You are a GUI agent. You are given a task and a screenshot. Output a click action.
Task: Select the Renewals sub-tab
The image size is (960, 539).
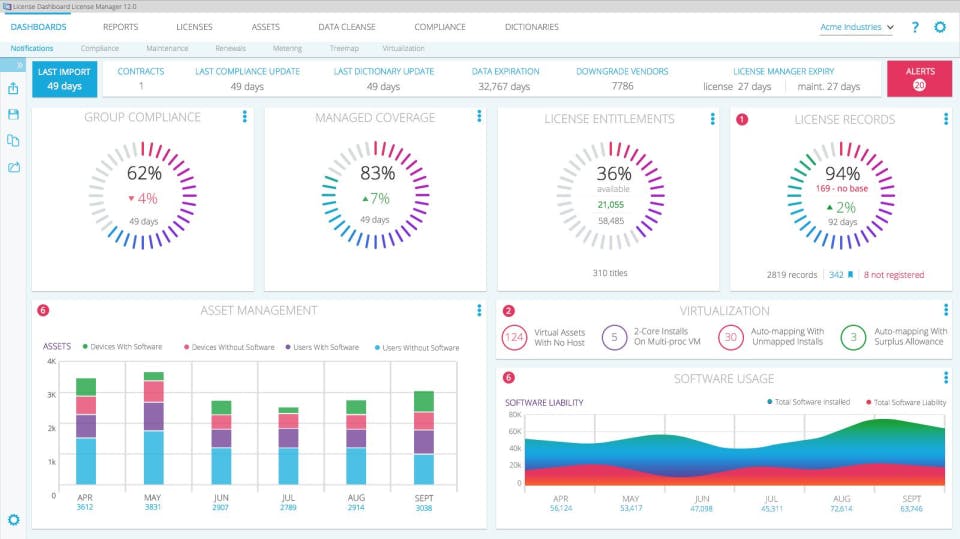230,48
